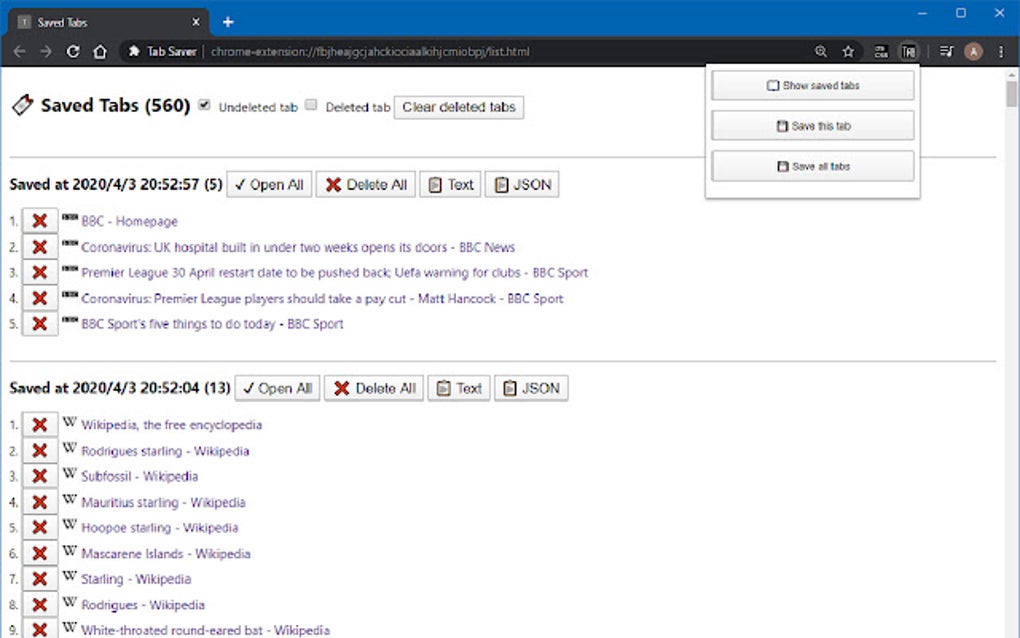
Task: Click the 'Save all tabs' button
Action: click(x=812, y=166)
